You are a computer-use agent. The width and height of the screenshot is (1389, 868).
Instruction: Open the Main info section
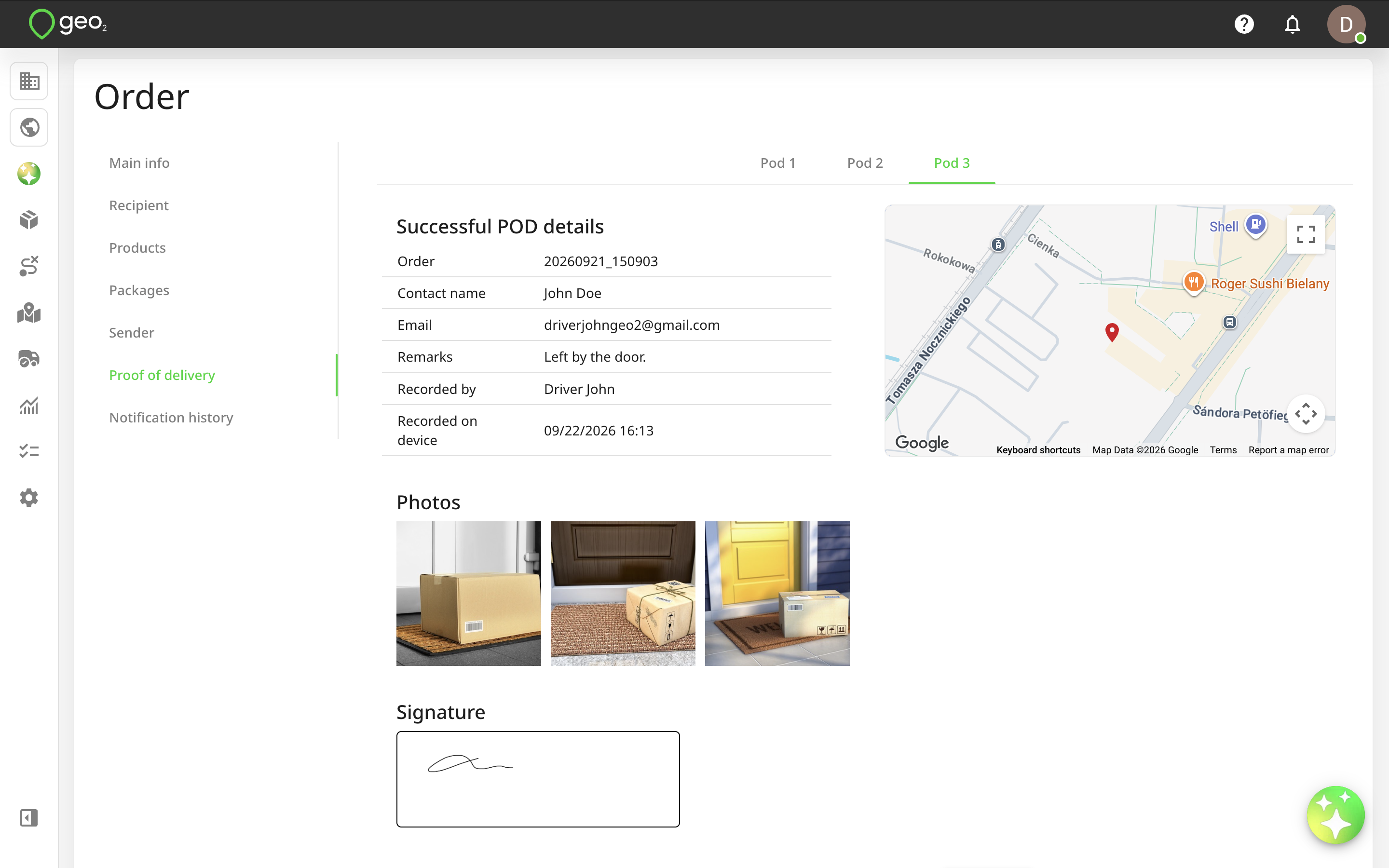pos(139,163)
